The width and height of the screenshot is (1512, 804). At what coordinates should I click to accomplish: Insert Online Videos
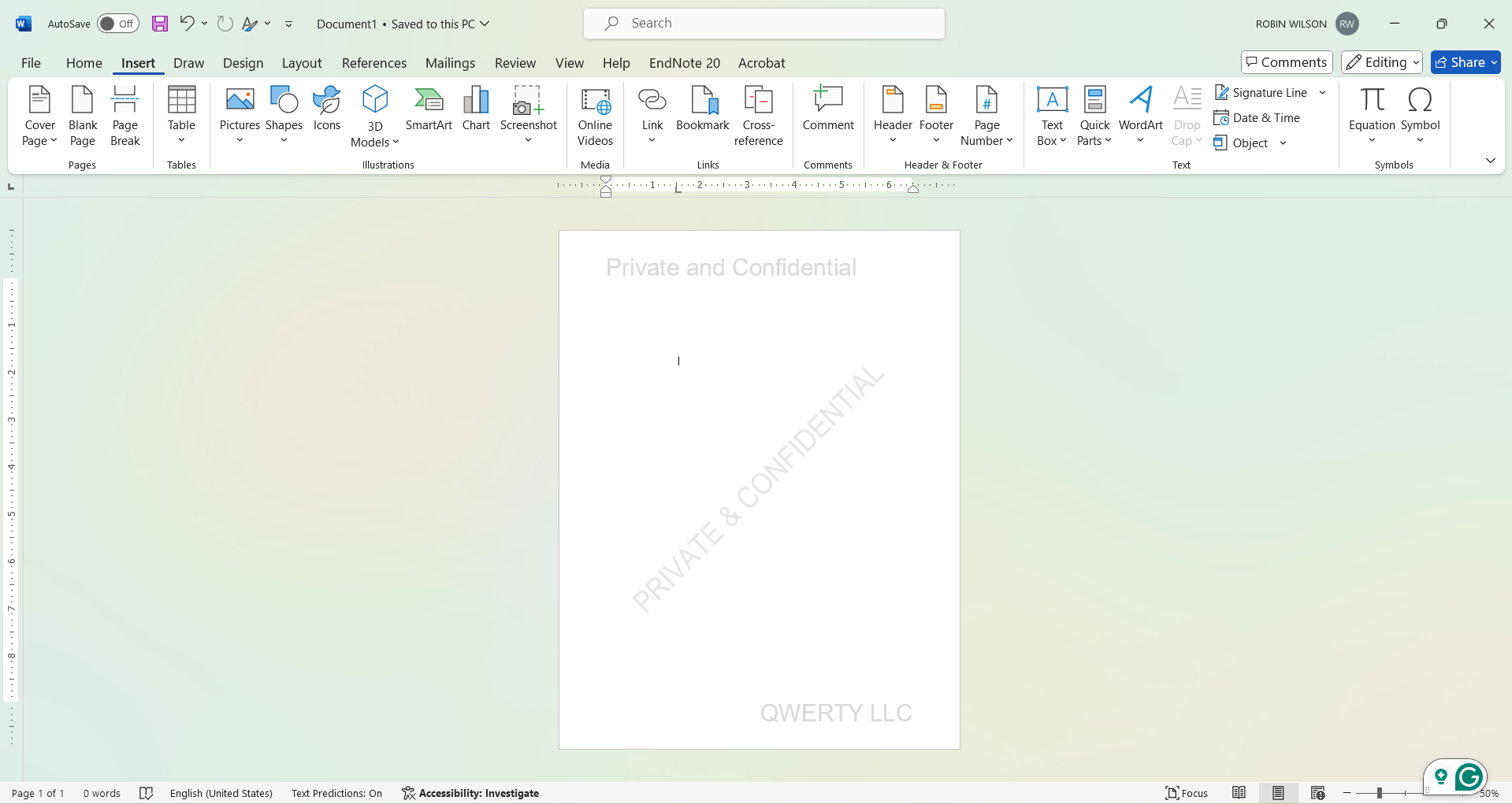click(596, 118)
